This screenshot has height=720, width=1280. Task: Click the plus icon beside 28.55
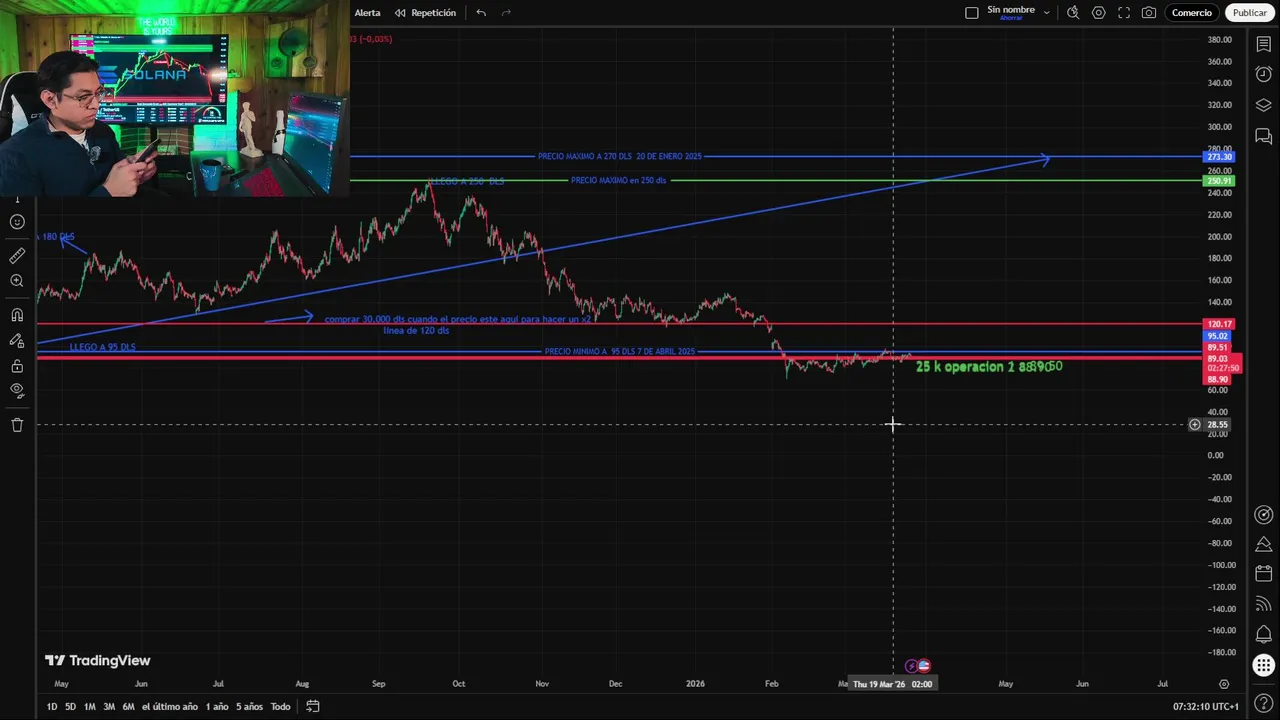pos(1194,425)
